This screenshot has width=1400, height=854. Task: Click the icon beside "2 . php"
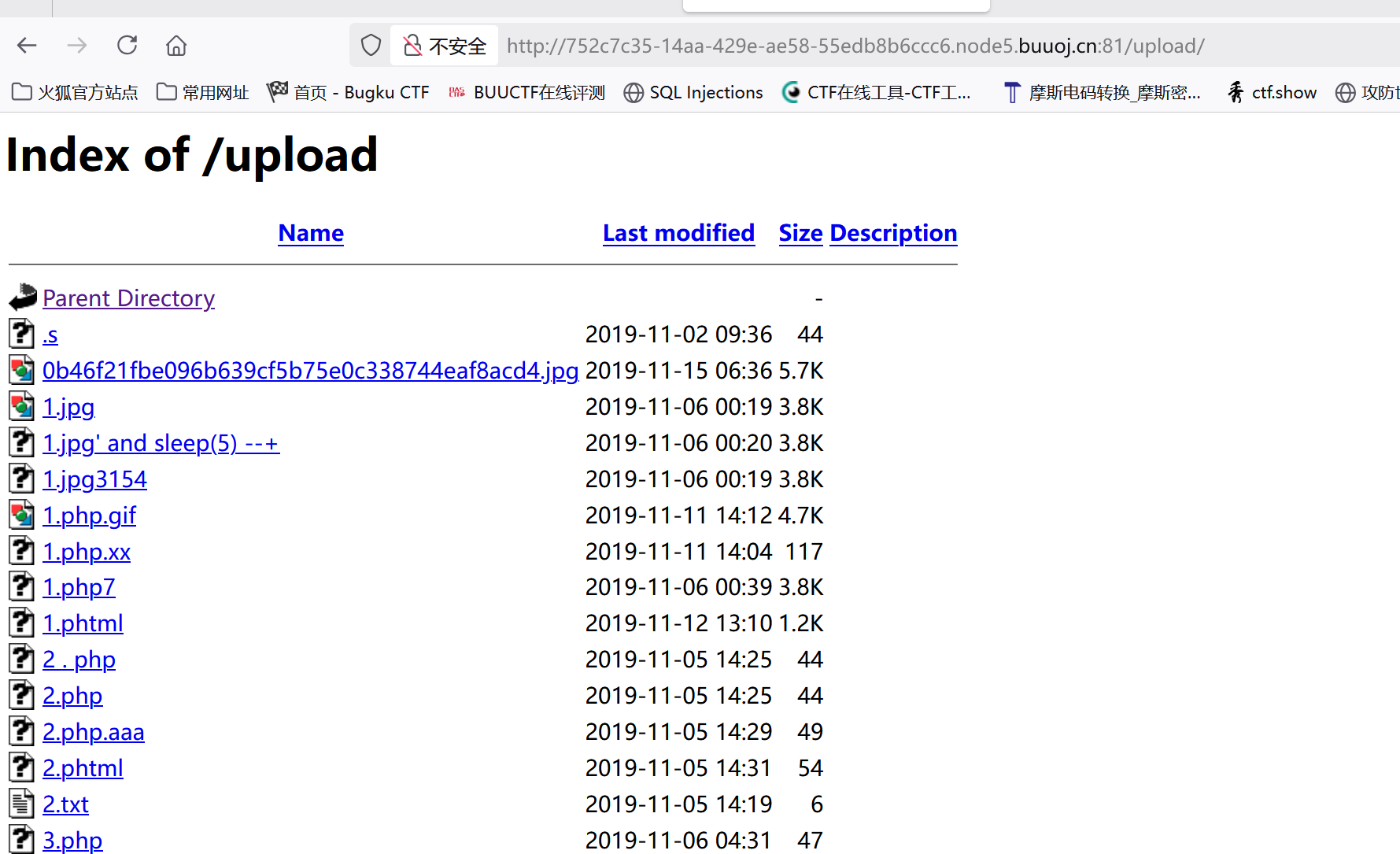(x=22, y=659)
